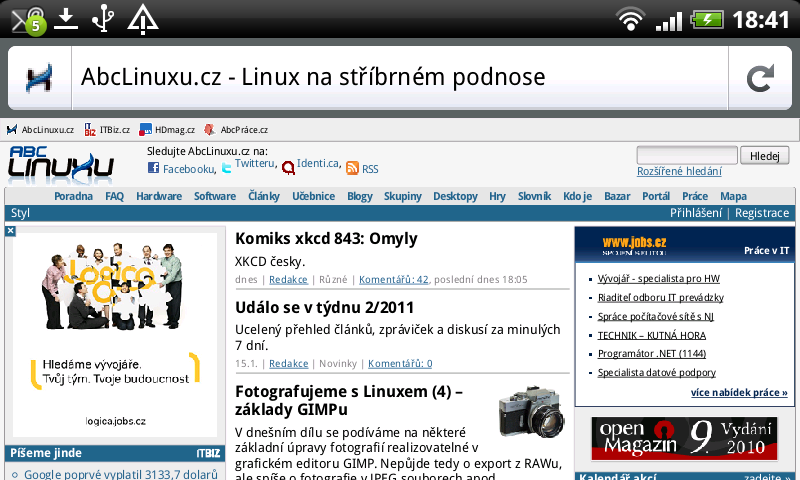Tap the browser reload icon

759,78
